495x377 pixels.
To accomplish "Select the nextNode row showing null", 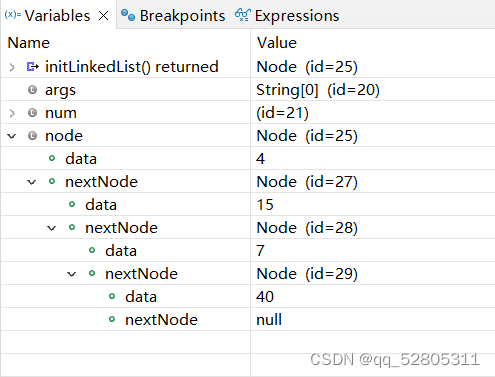I will click(248, 319).
